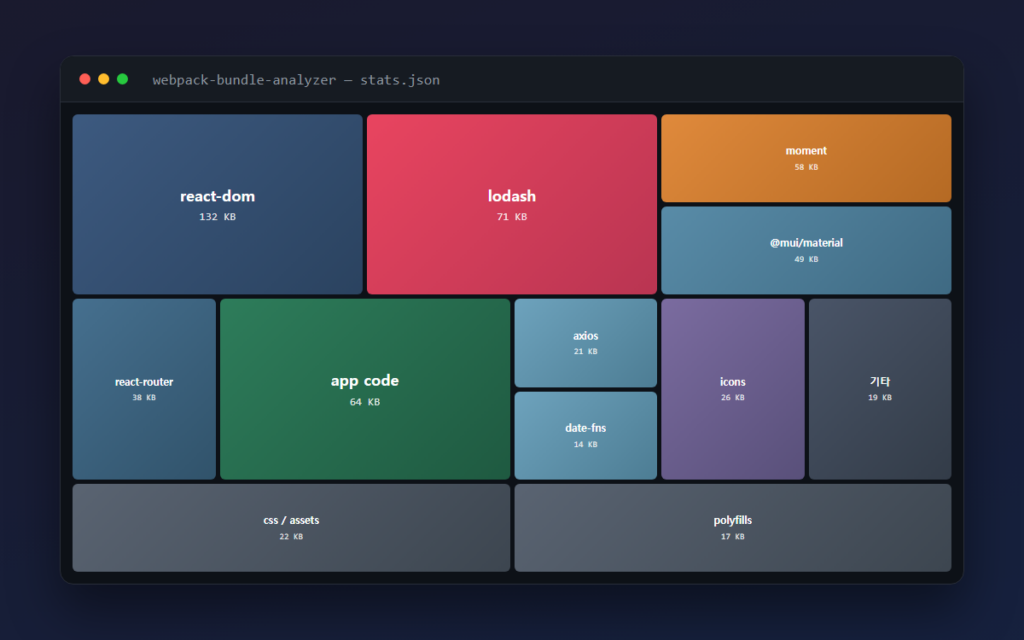The image size is (1024, 640).
Task: Click the 19 KB size label
Action: tap(880, 398)
